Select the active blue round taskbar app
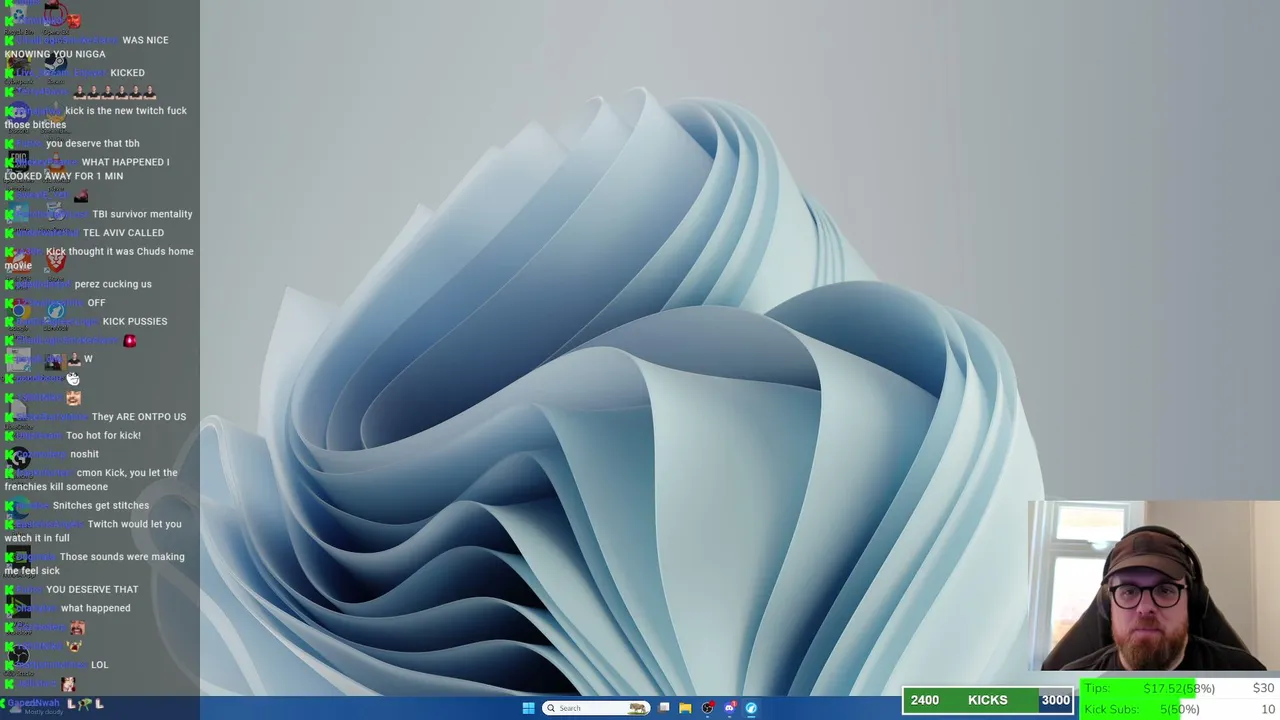Viewport: 1280px width, 720px height. coord(751,708)
